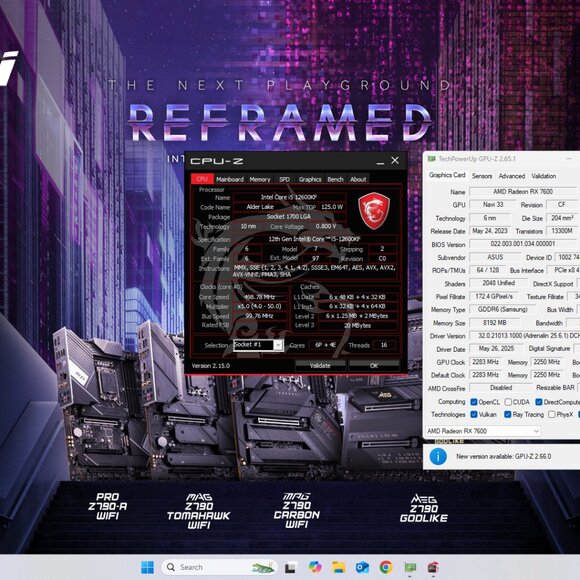The height and width of the screenshot is (580, 580).
Task: Click the Max TDP value 125.0 W
Action: coord(332,207)
